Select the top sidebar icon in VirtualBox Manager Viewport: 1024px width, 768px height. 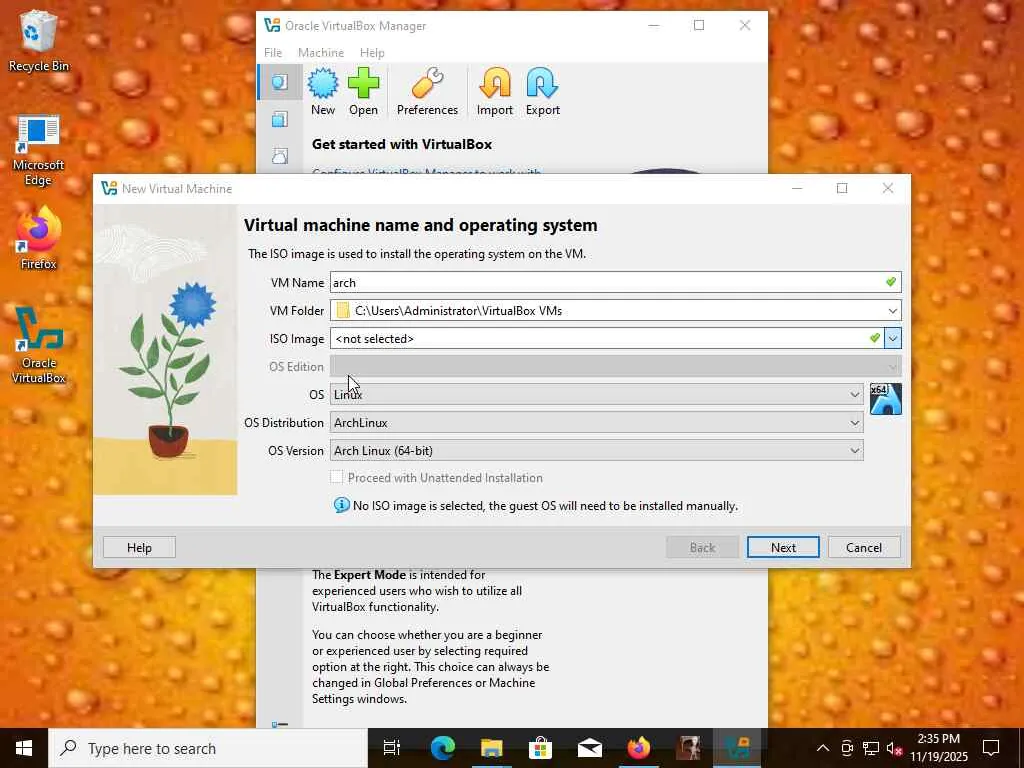pyautogui.click(x=280, y=82)
